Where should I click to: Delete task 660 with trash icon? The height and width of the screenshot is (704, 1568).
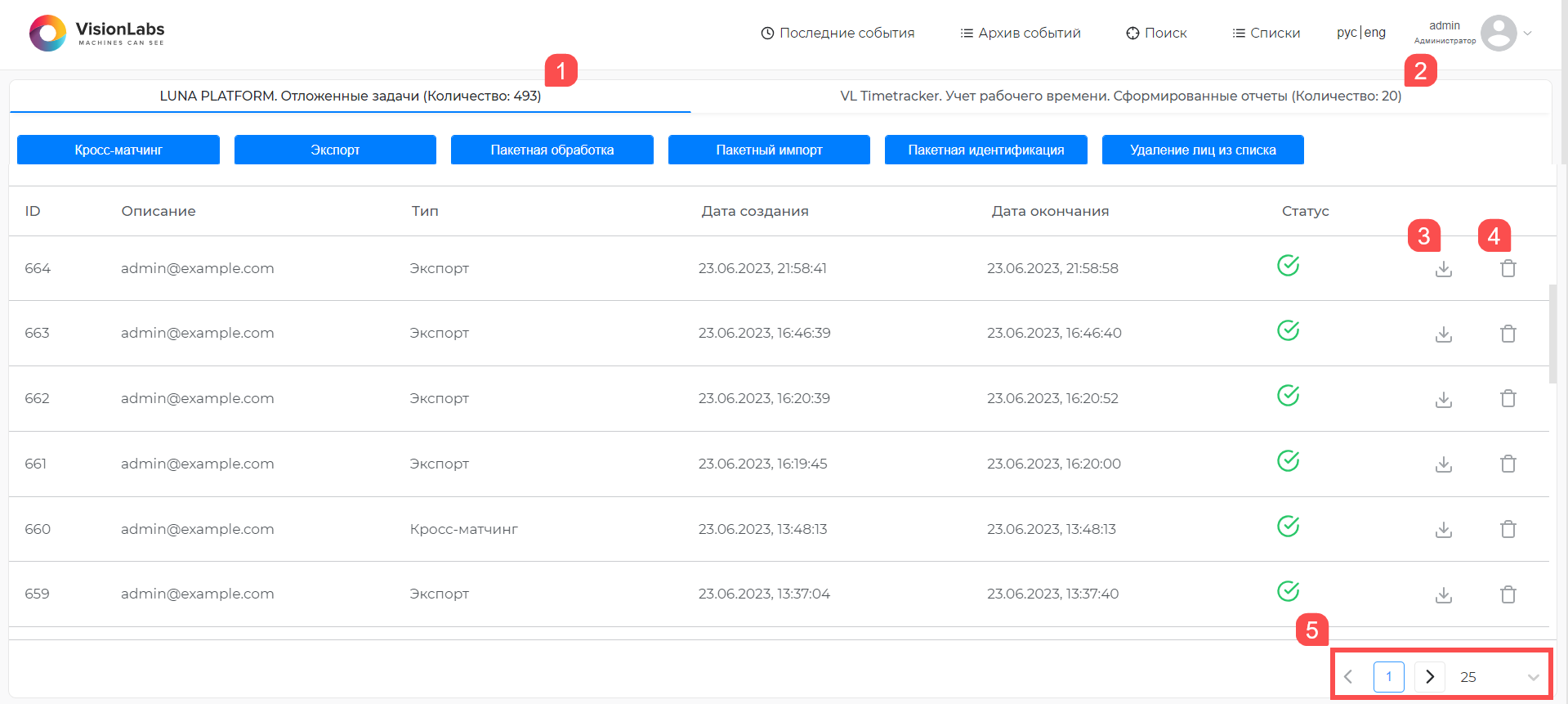(x=1508, y=529)
